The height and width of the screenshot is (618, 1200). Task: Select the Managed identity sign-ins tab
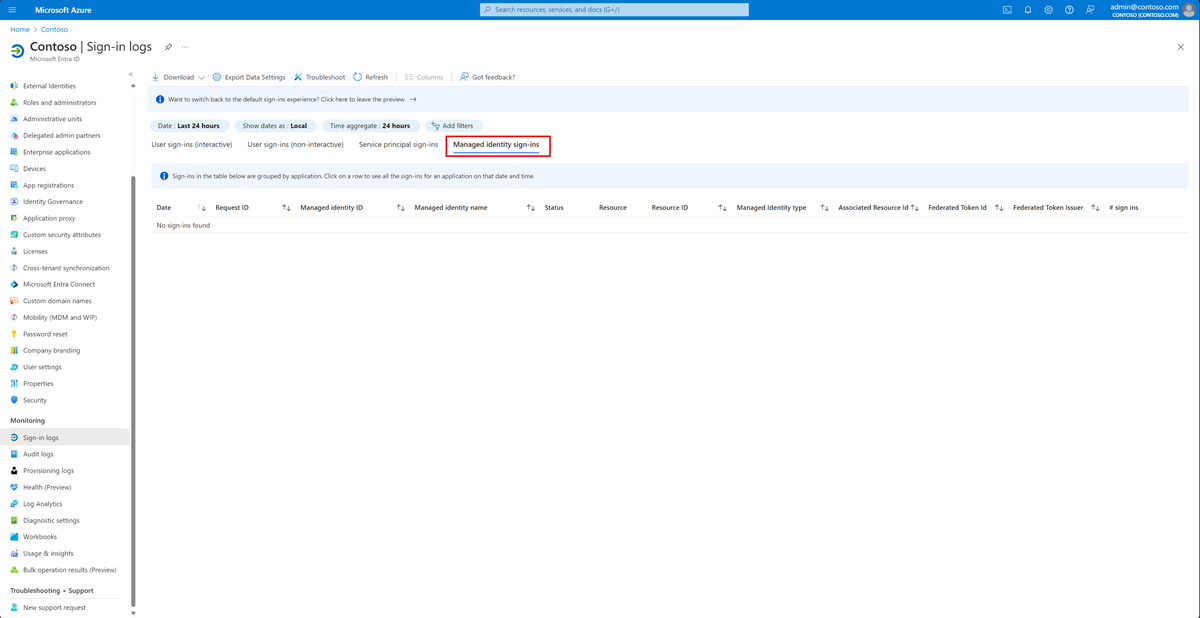(x=496, y=145)
